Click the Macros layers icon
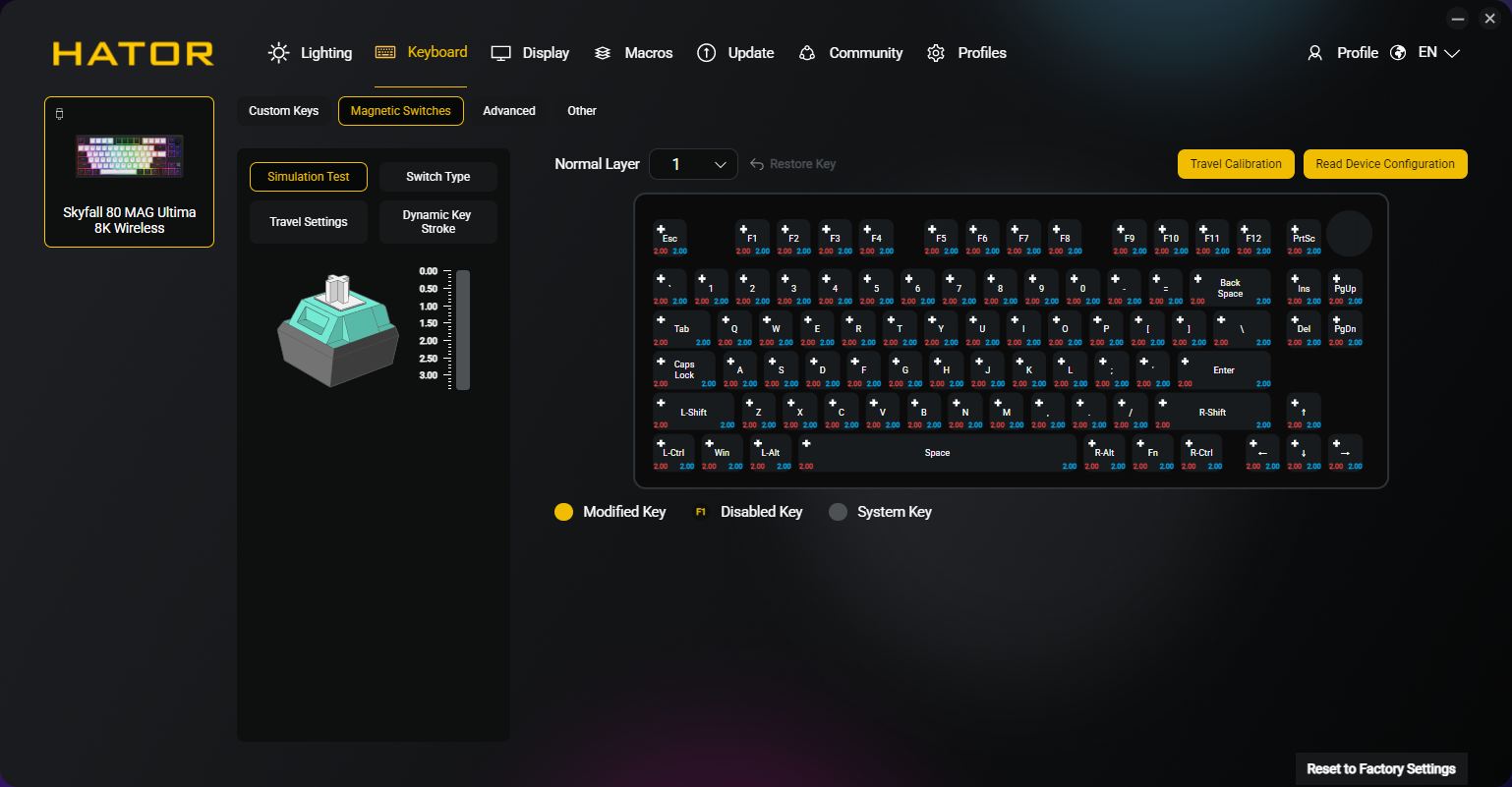The width and height of the screenshot is (1512, 787). pos(603,53)
